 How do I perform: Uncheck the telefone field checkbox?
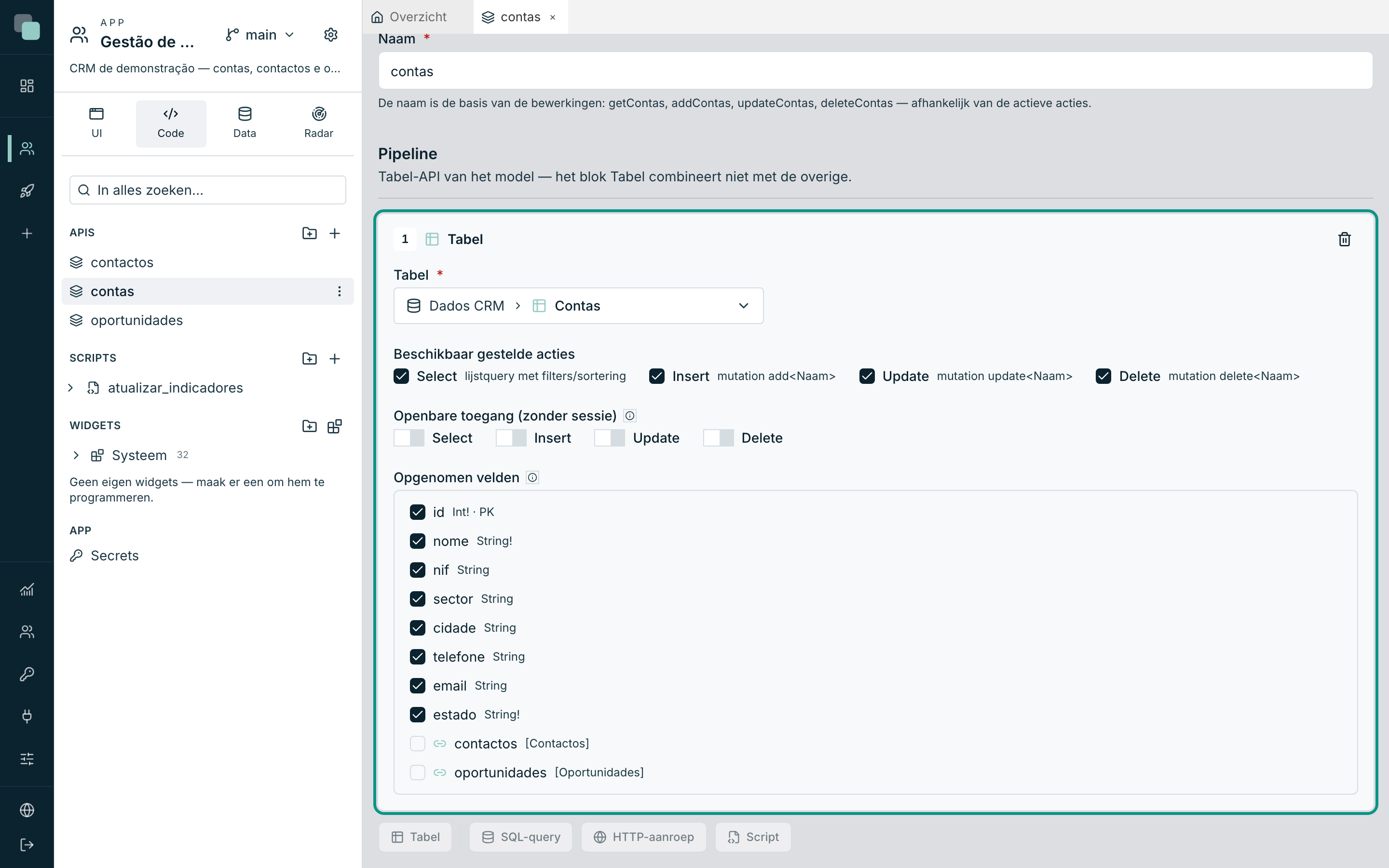pos(417,656)
